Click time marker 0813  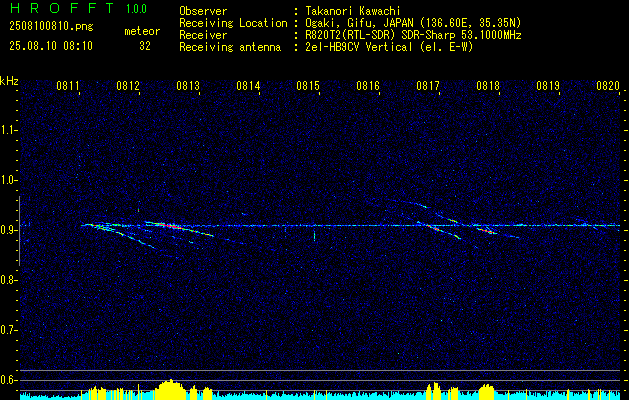[188, 85]
